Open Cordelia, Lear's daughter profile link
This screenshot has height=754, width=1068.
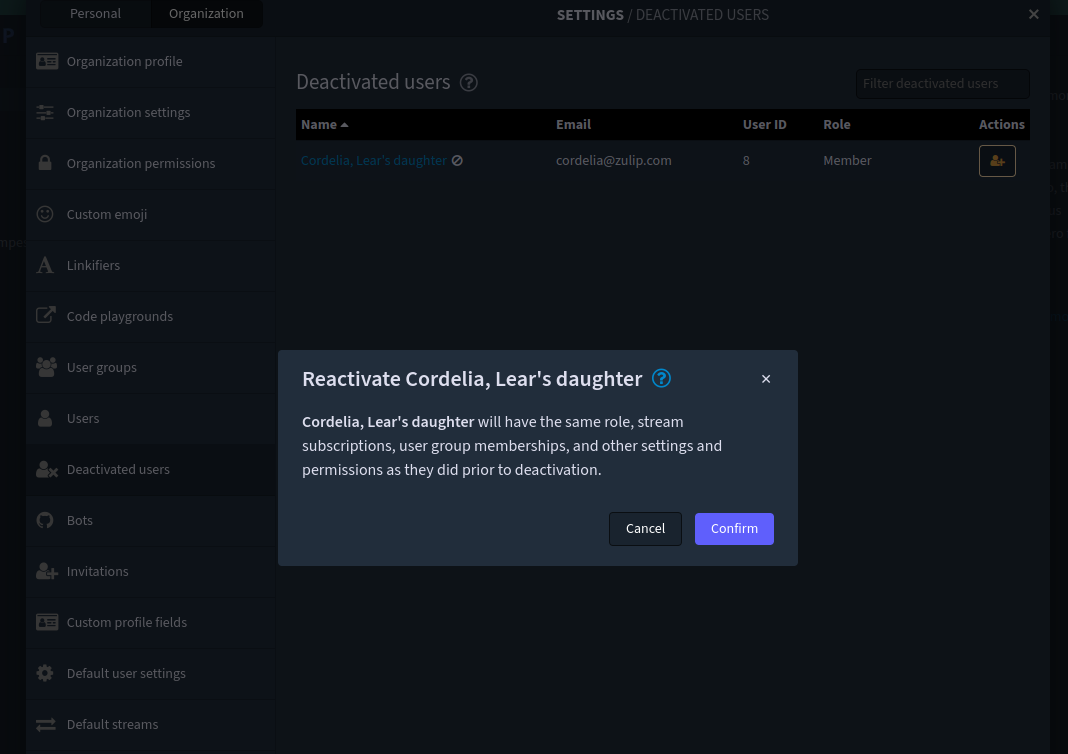pos(372,160)
